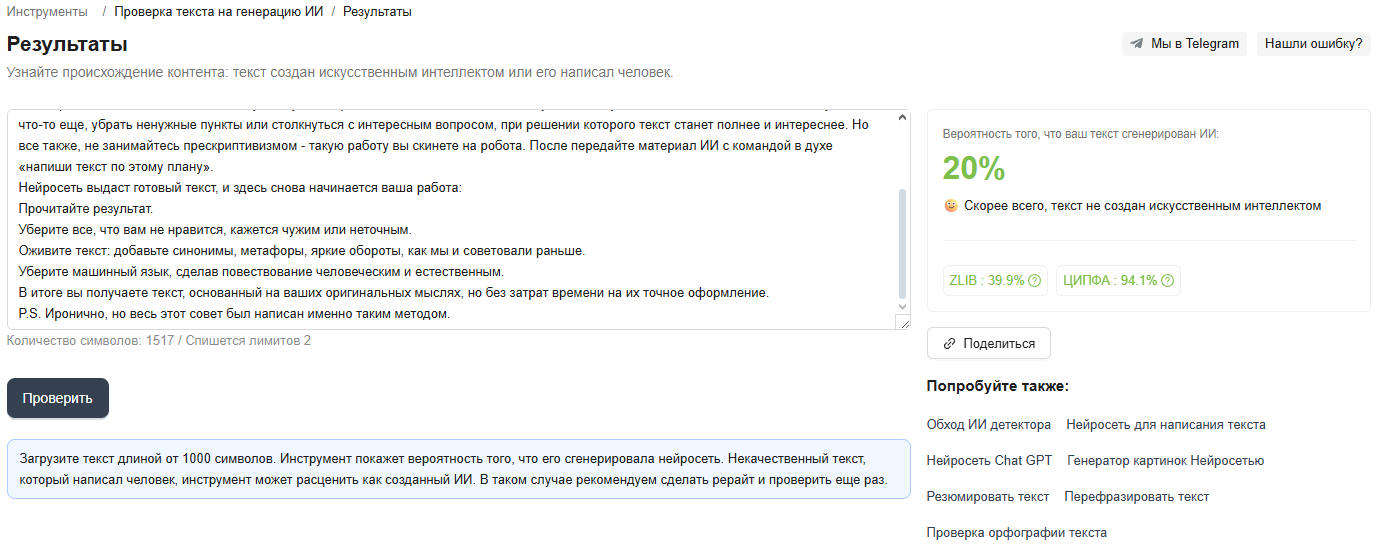
Task: Click the Нашли ошибку? button
Action: (1313, 44)
